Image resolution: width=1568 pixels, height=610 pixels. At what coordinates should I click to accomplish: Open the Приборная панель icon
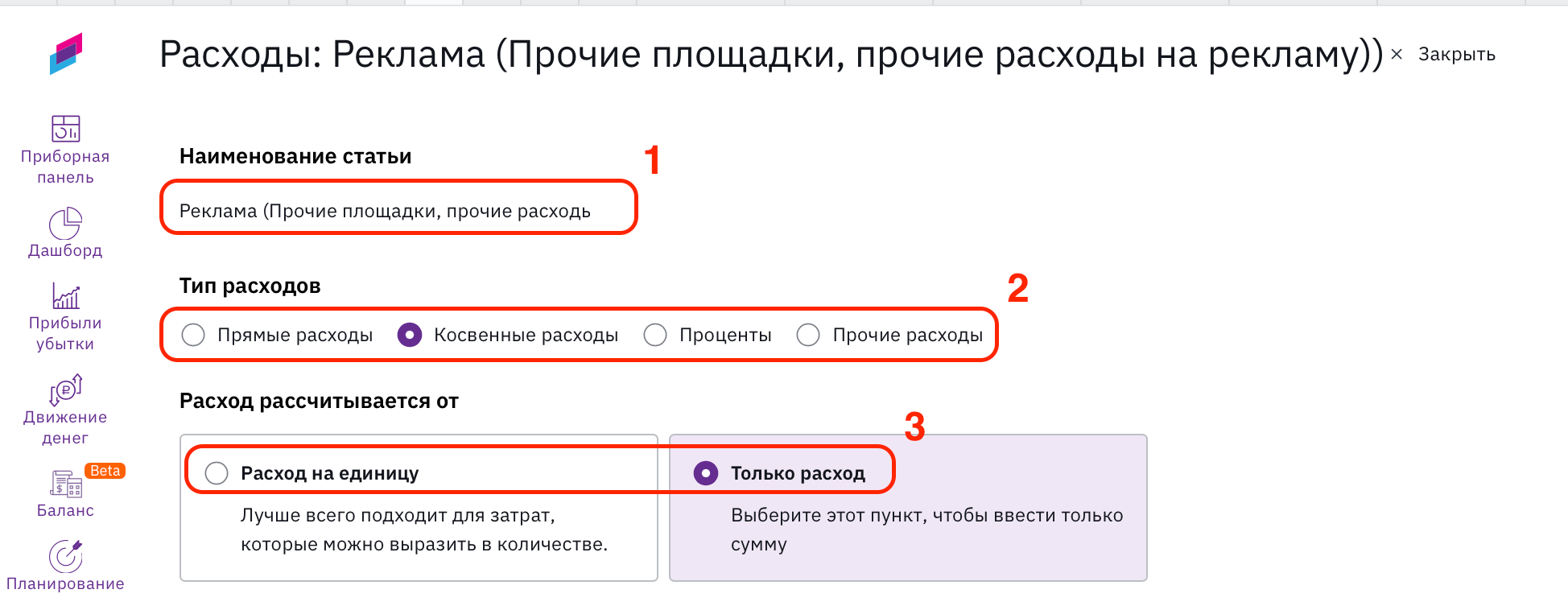point(65,129)
